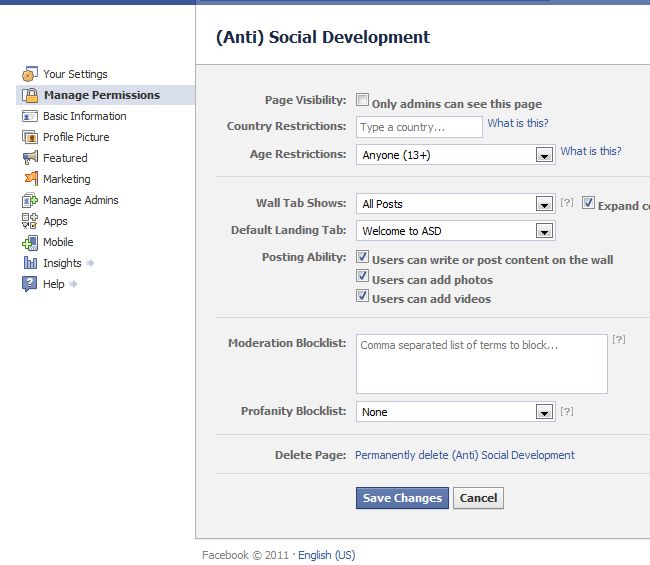This screenshot has width=650, height=565.
Task: Click the (Anti) Social Development page title
Action: 323,37
